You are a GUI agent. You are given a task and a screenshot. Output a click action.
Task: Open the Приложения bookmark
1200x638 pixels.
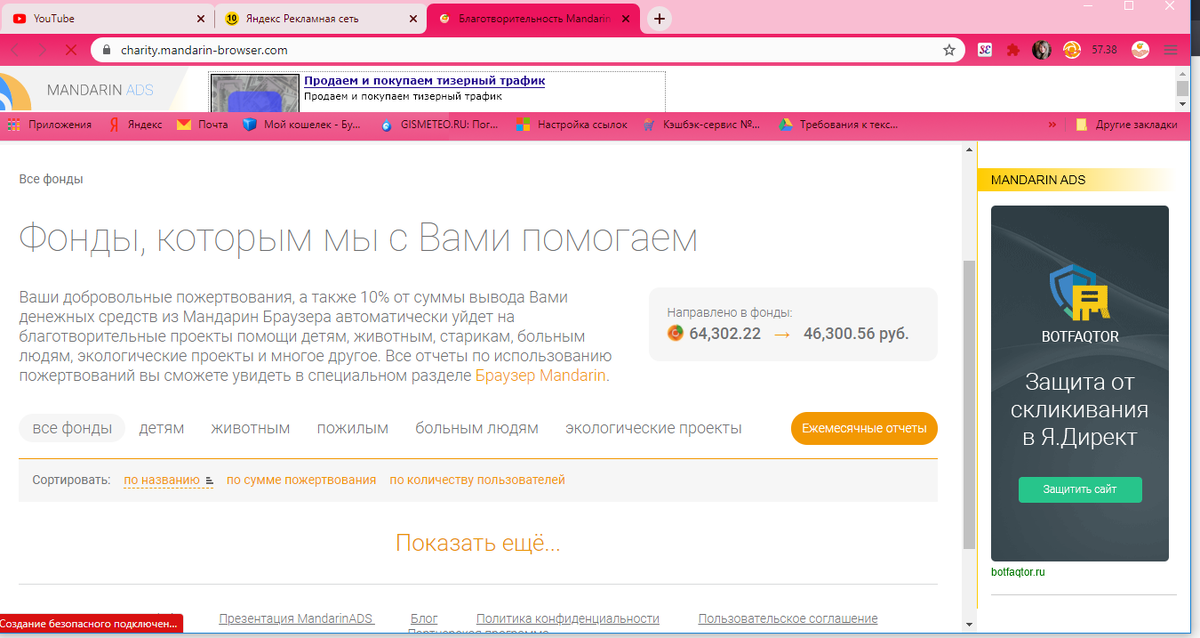[x=50, y=125]
